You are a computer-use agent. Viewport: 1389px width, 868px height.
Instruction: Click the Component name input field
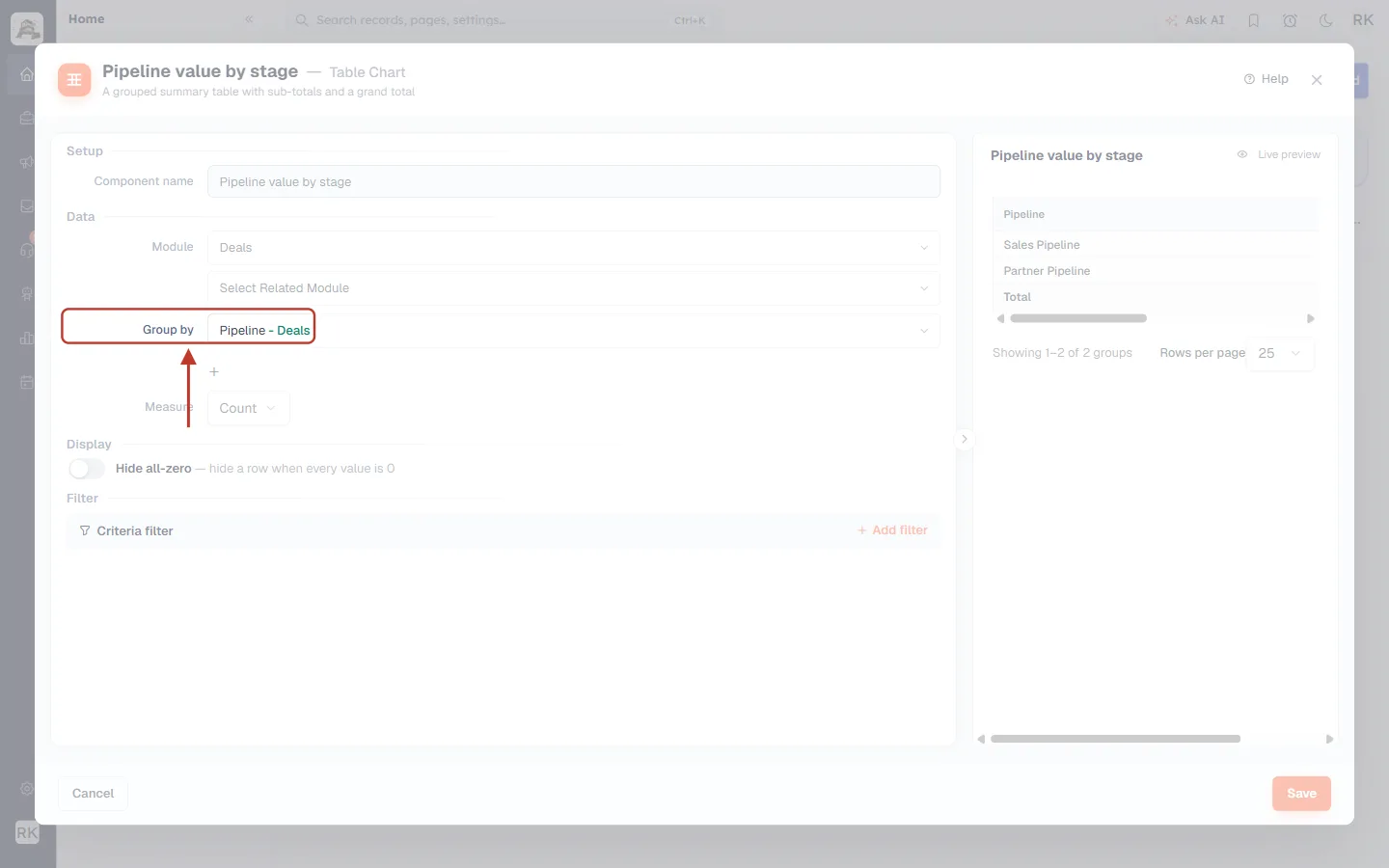click(x=574, y=181)
